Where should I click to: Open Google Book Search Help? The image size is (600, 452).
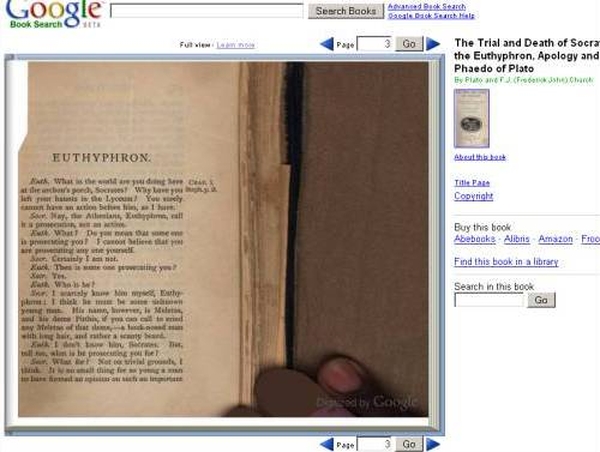click(431, 16)
